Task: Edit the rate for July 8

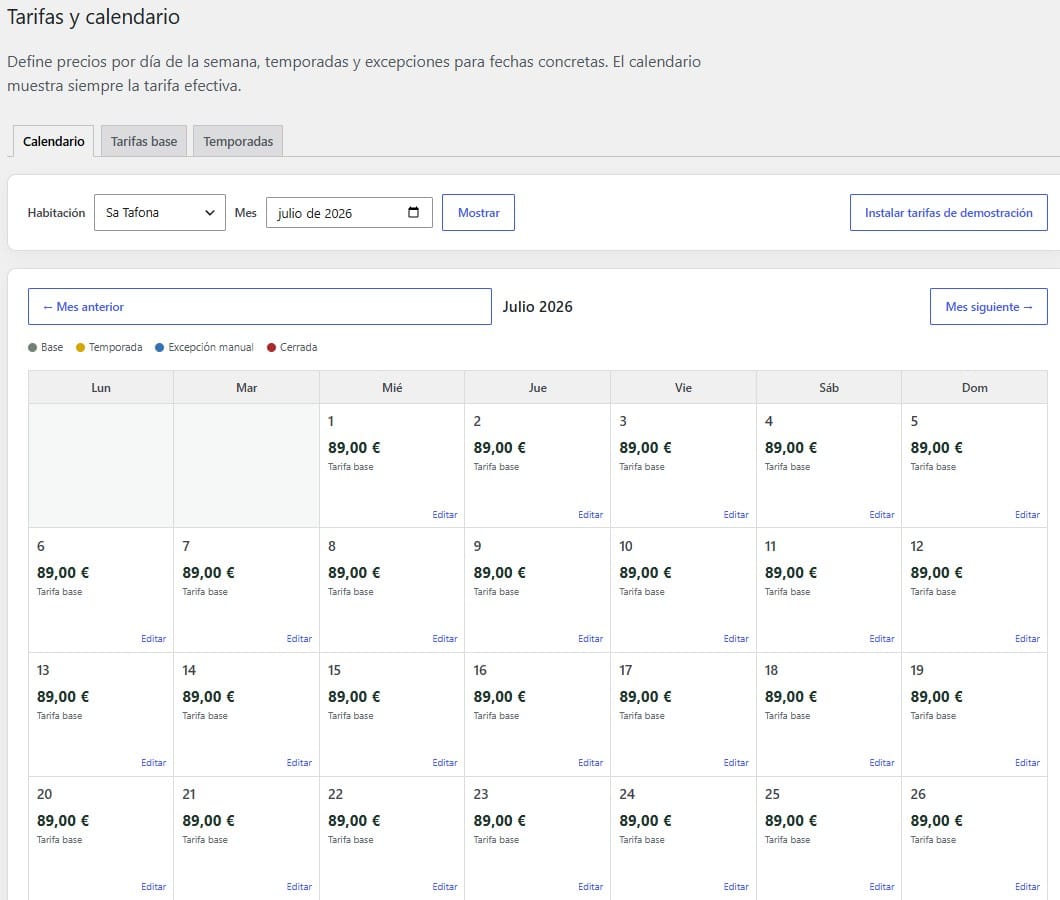Action: click(x=445, y=638)
